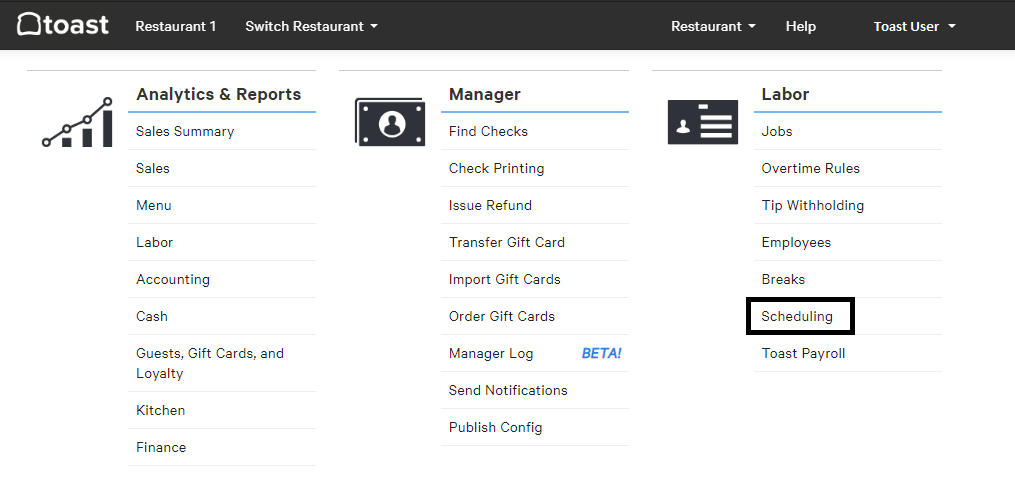The image size is (1015, 481).
Task: Open the Switch Restaurant dropdown
Action: (311, 27)
